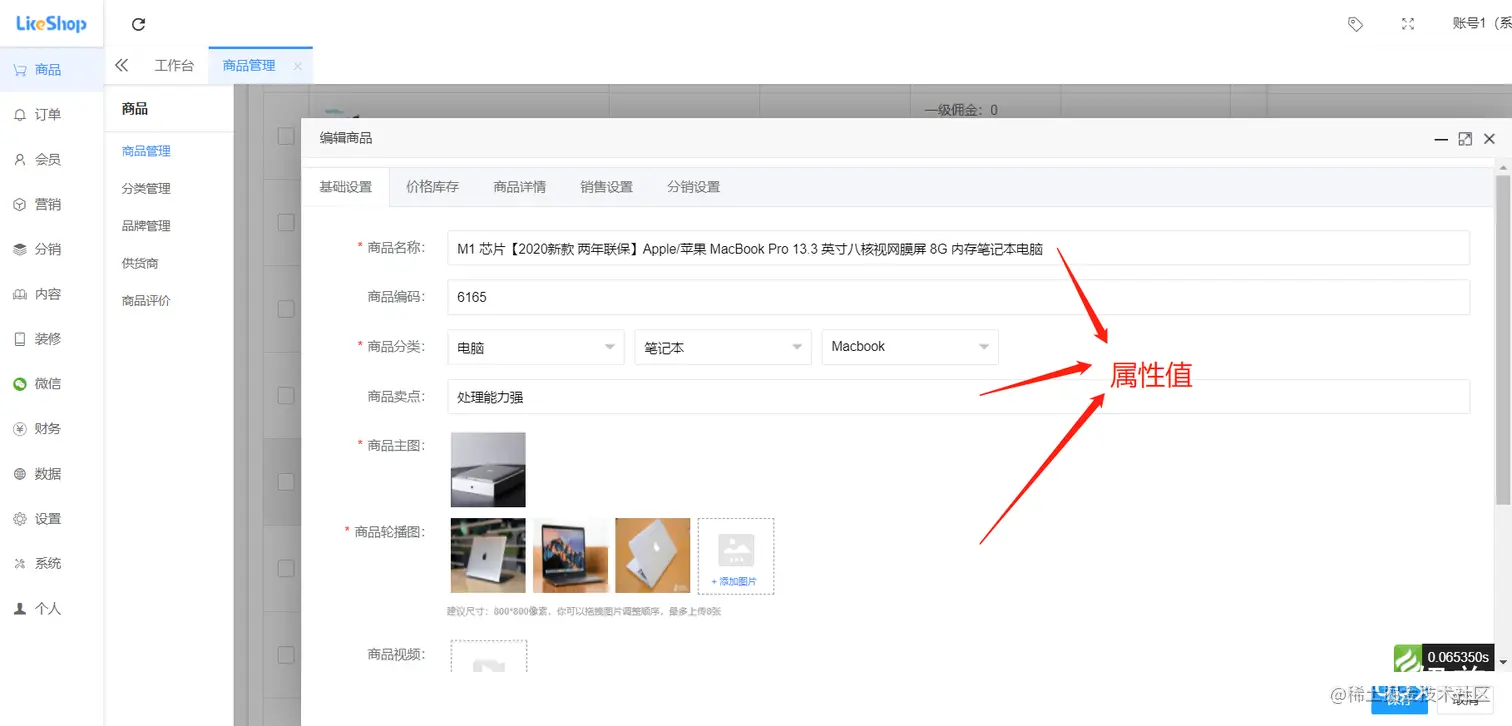This screenshot has height=726, width=1512.
Task: Click the dialog vertical scrollbar
Action: 1502,338
